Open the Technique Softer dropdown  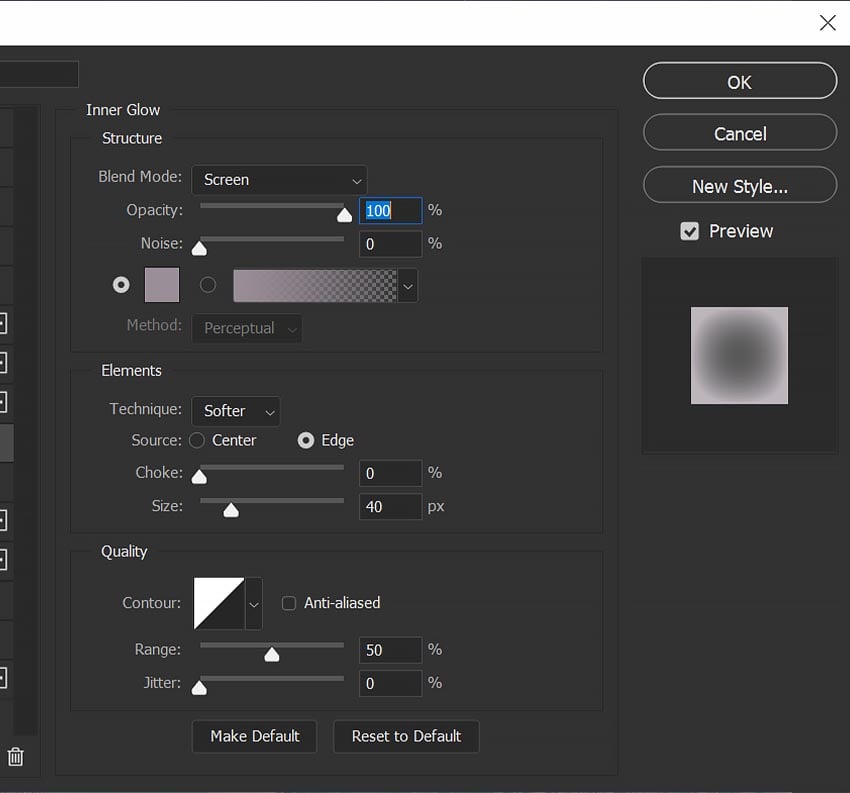pyautogui.click(x=236, y=411)
